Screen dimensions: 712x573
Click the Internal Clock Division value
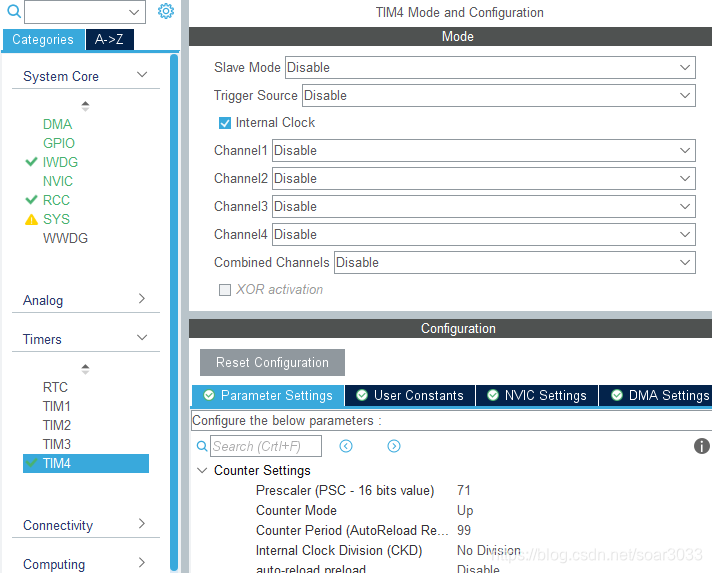coord(489,550)
